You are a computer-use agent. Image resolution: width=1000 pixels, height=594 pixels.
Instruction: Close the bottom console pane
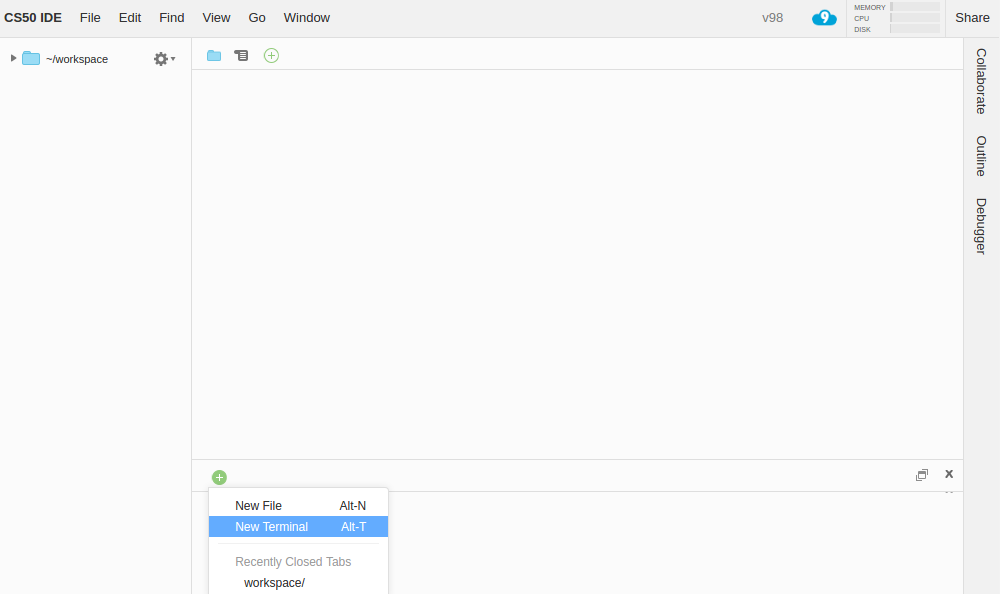click(x=949, y=474)
